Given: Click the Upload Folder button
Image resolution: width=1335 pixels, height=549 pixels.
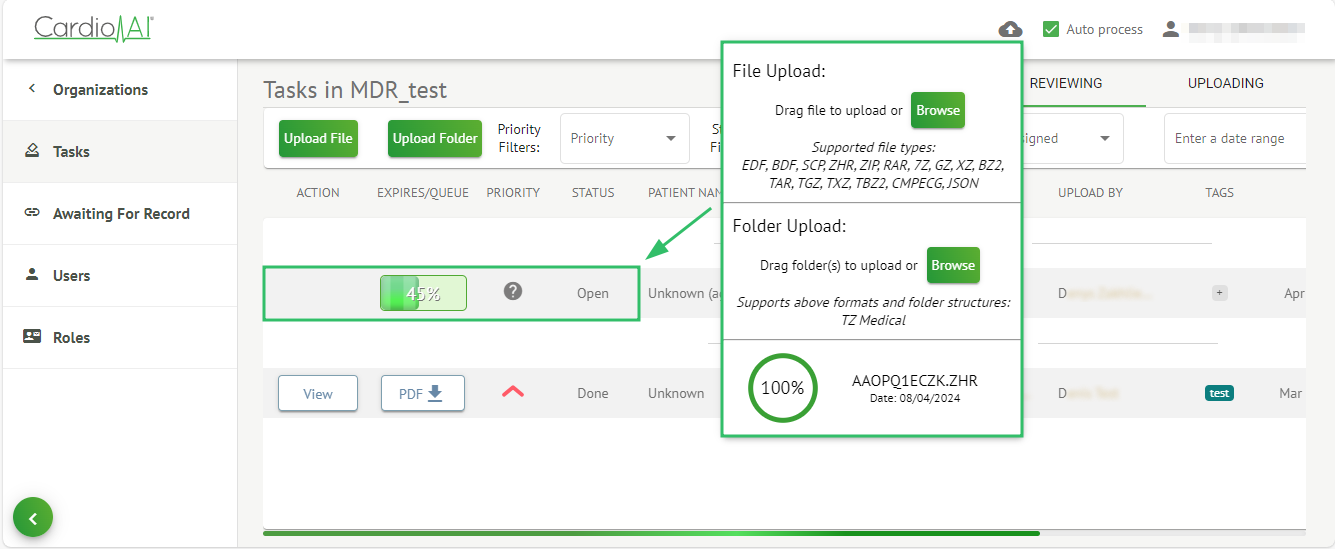Looking at the screenshot, I should click(x=435, y=139).
